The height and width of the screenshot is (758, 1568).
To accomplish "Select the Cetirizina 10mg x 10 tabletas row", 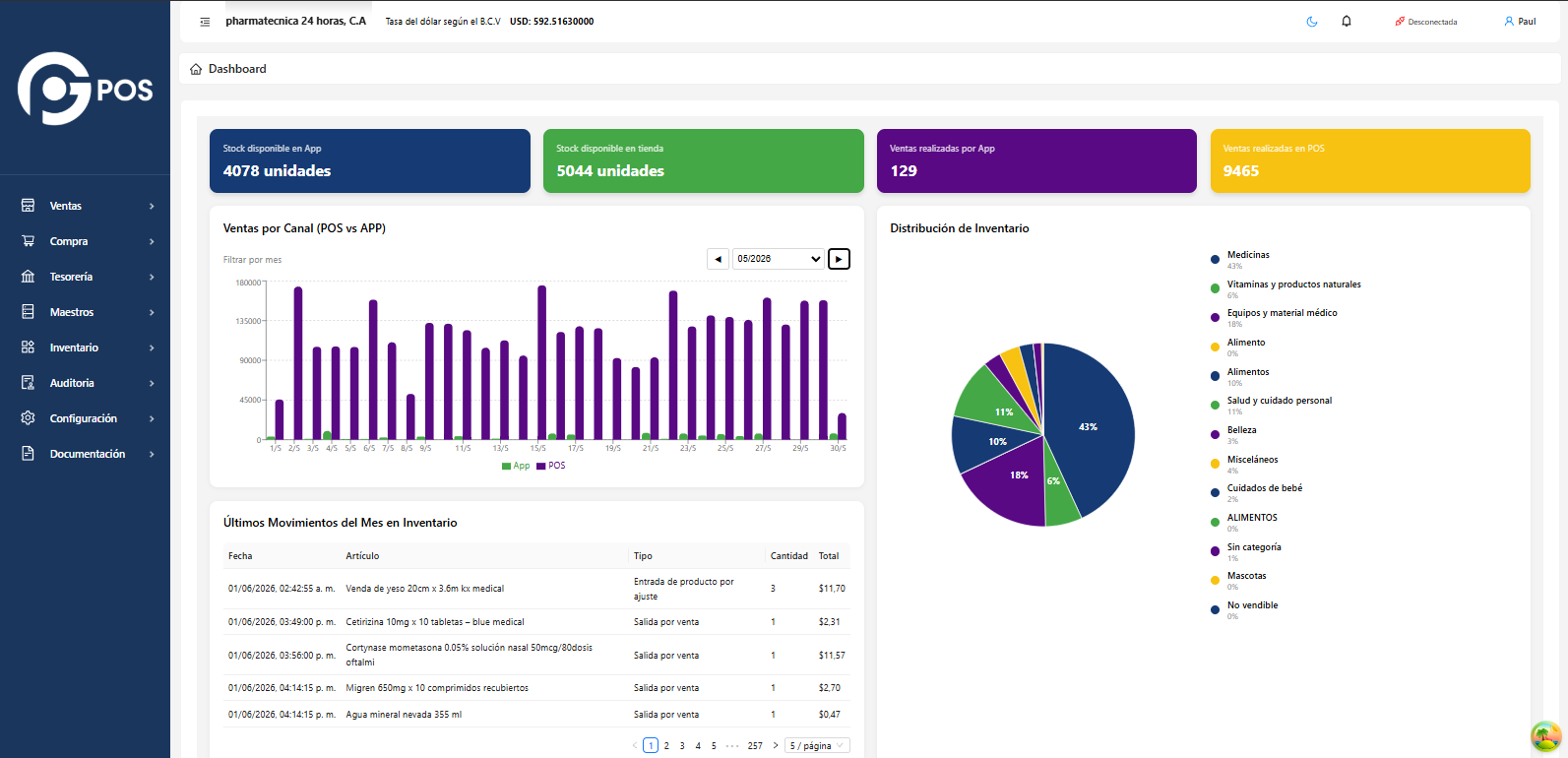I will (536, 622).
